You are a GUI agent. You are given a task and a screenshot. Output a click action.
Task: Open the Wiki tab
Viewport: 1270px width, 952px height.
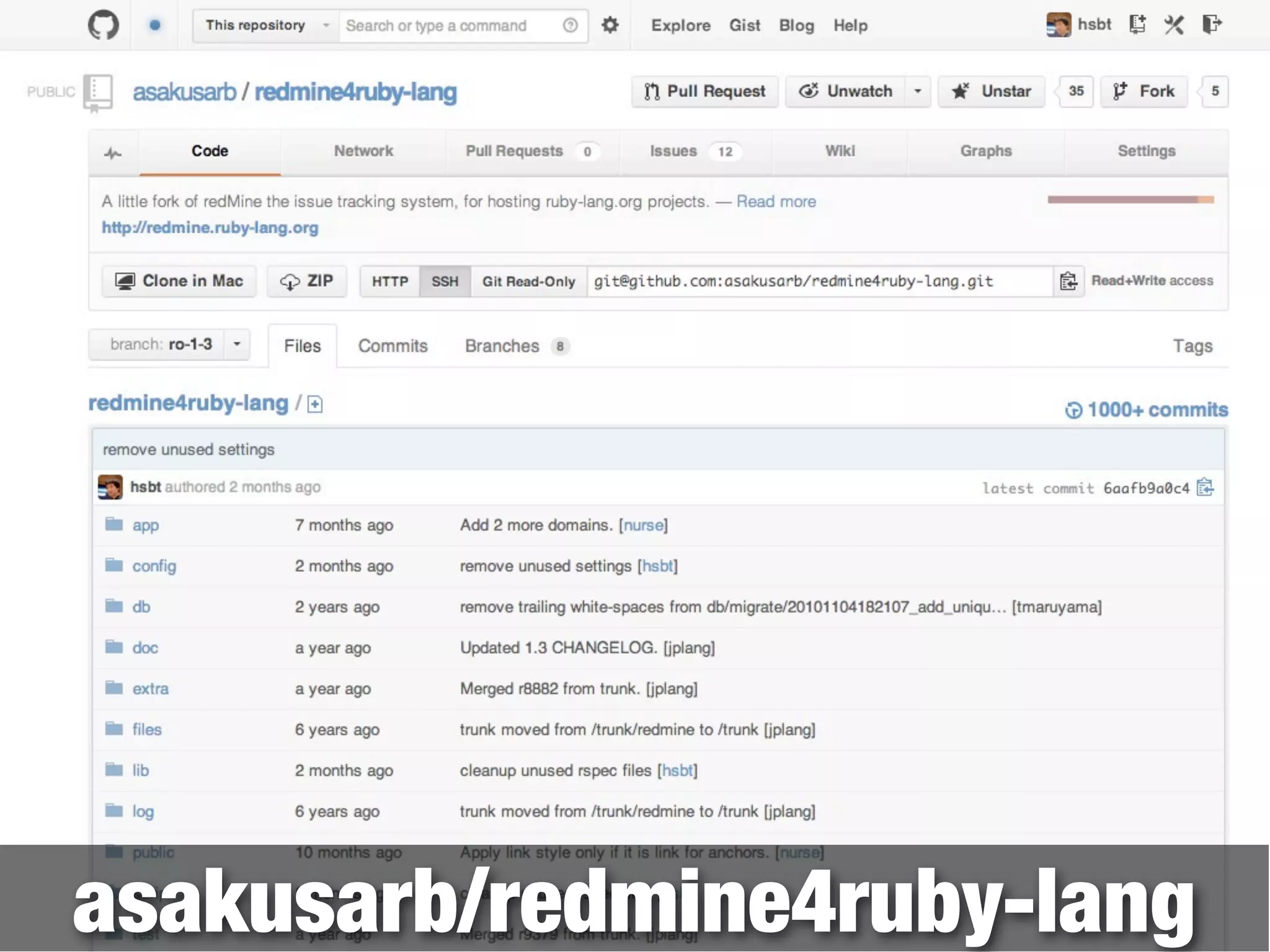click(x=840, y=151)
